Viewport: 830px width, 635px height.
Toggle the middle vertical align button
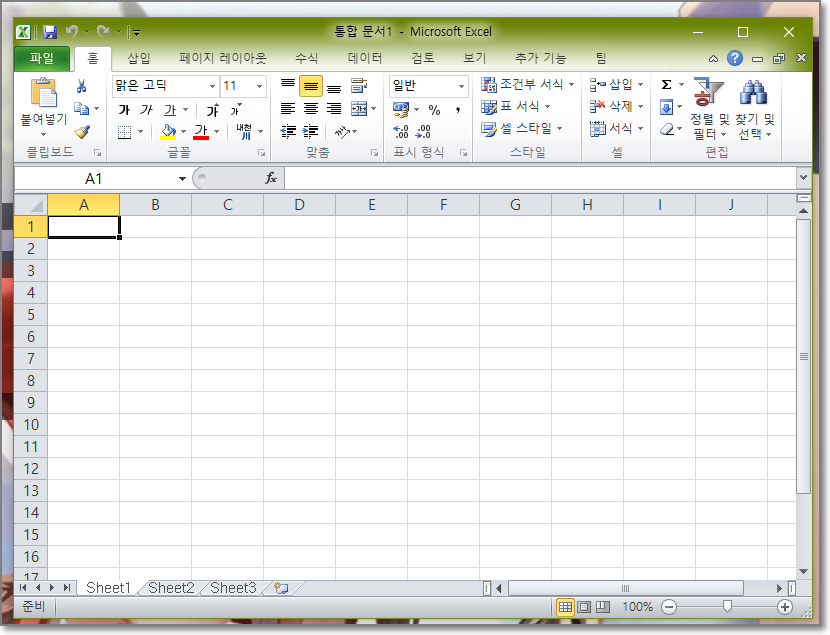(311, 87)
